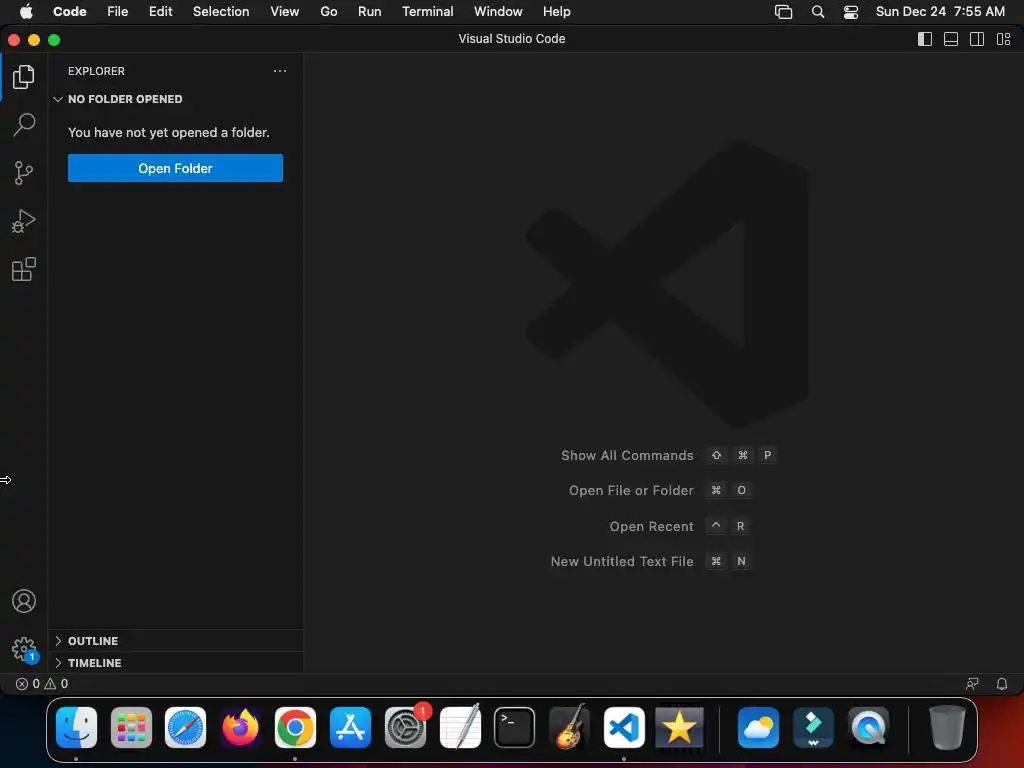The height and width of the screenshot is (768, 1024).
Task: Toggle bottom panel layout button
Action: pyautogui.click(x=951, y=39)
